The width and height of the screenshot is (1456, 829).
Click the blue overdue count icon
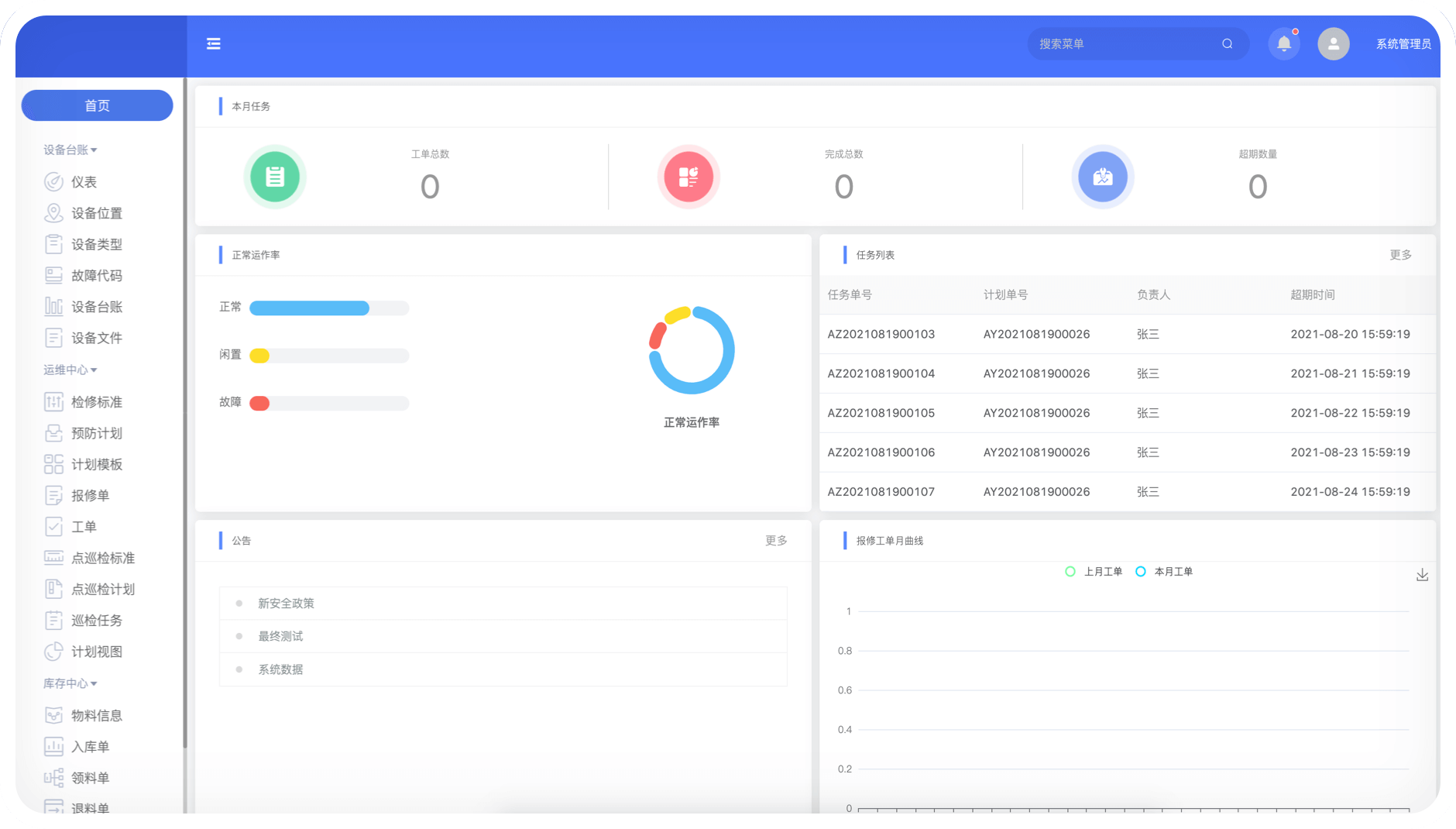[1102, 177]
